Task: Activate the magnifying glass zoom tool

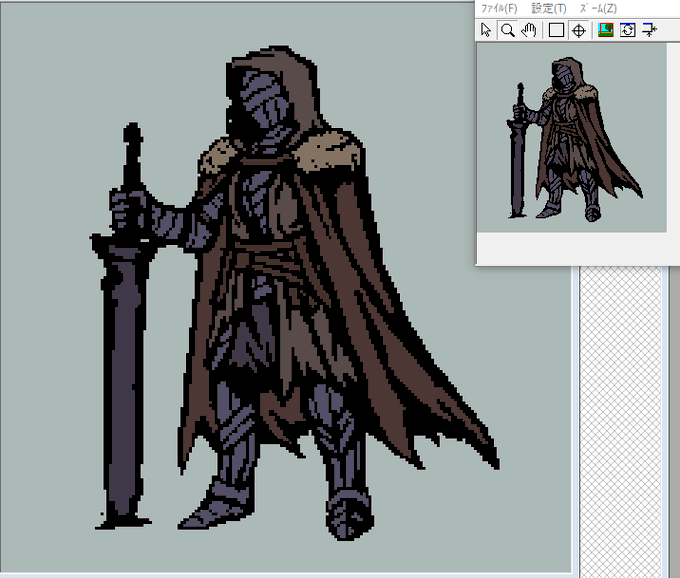Action: 507,30
